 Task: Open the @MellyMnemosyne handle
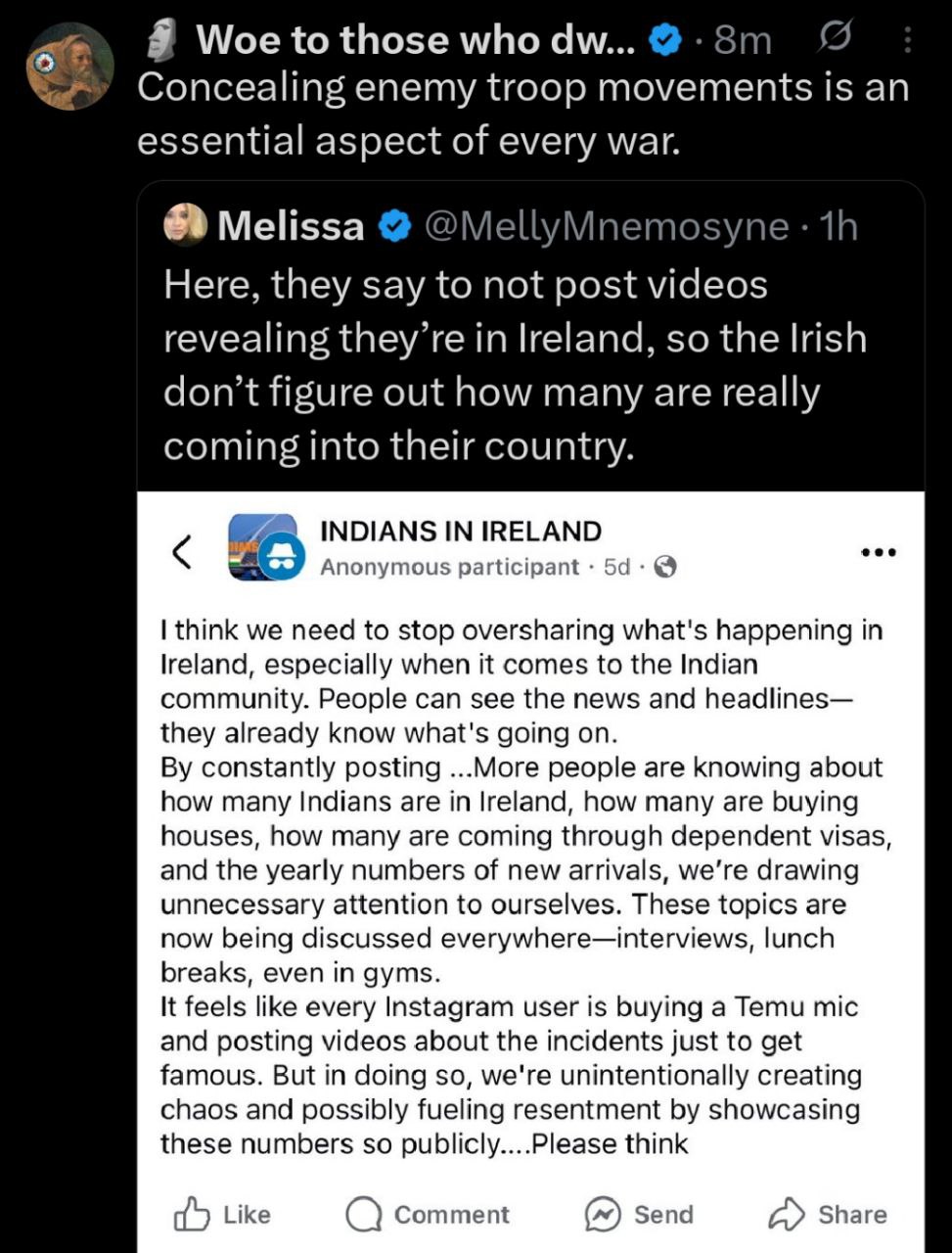[606, 226]
